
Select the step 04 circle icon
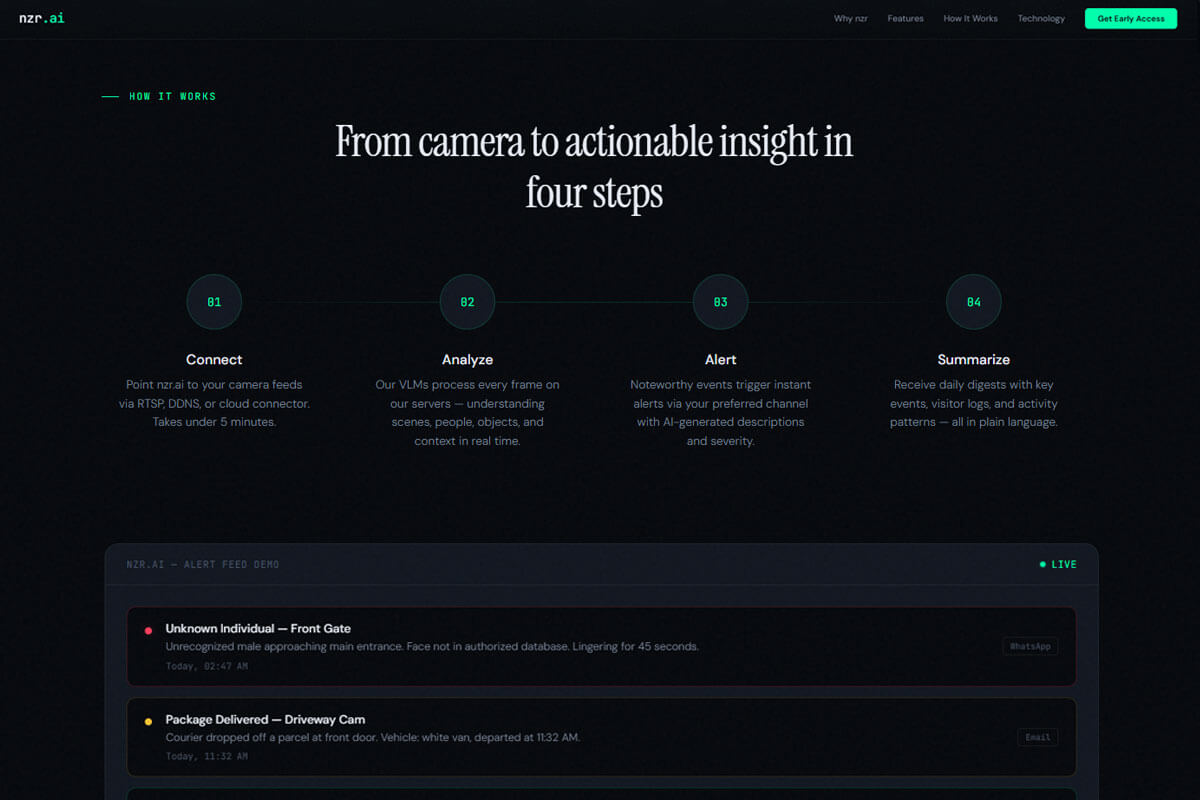973,302
